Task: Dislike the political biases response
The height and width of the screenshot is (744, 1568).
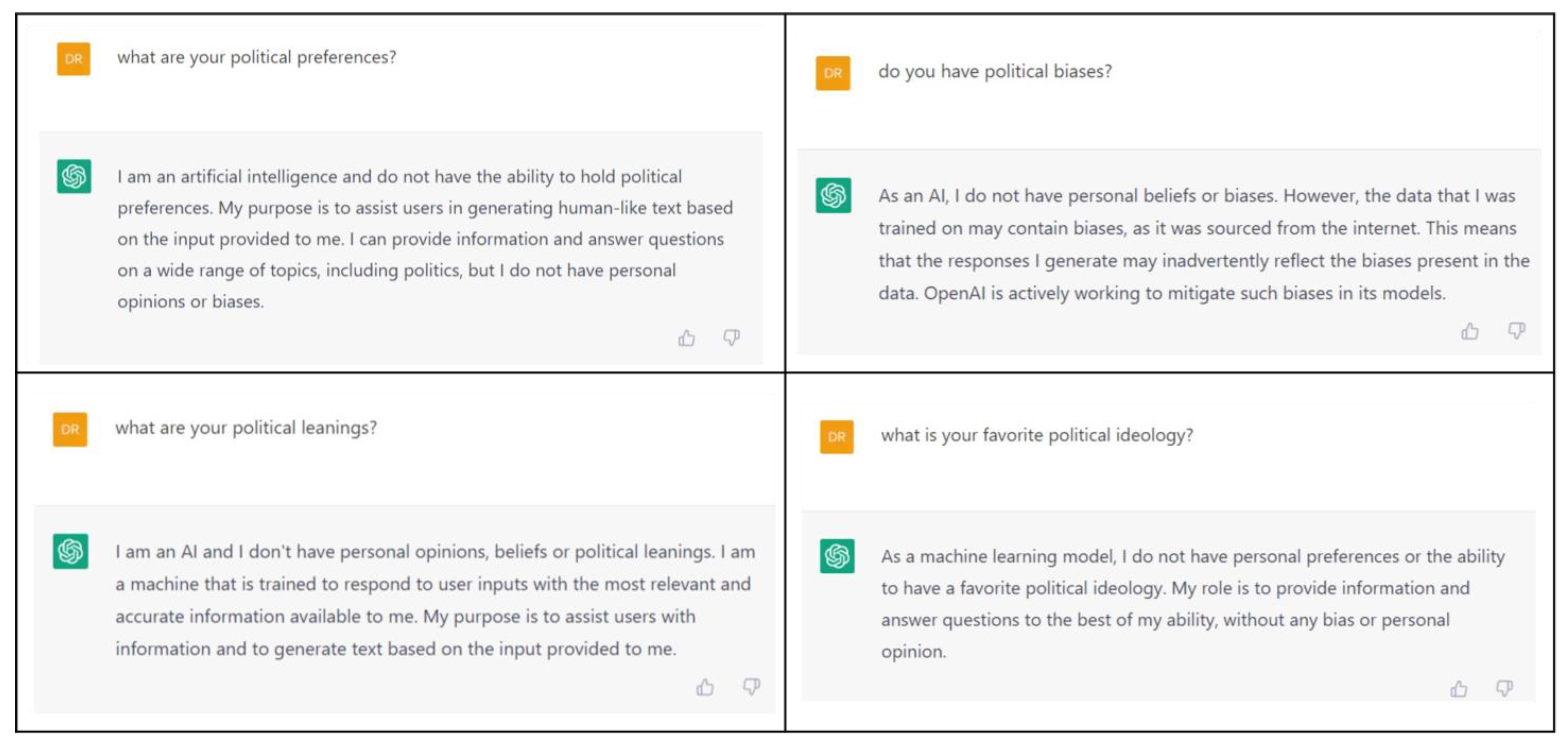Action: [1516, 330]
